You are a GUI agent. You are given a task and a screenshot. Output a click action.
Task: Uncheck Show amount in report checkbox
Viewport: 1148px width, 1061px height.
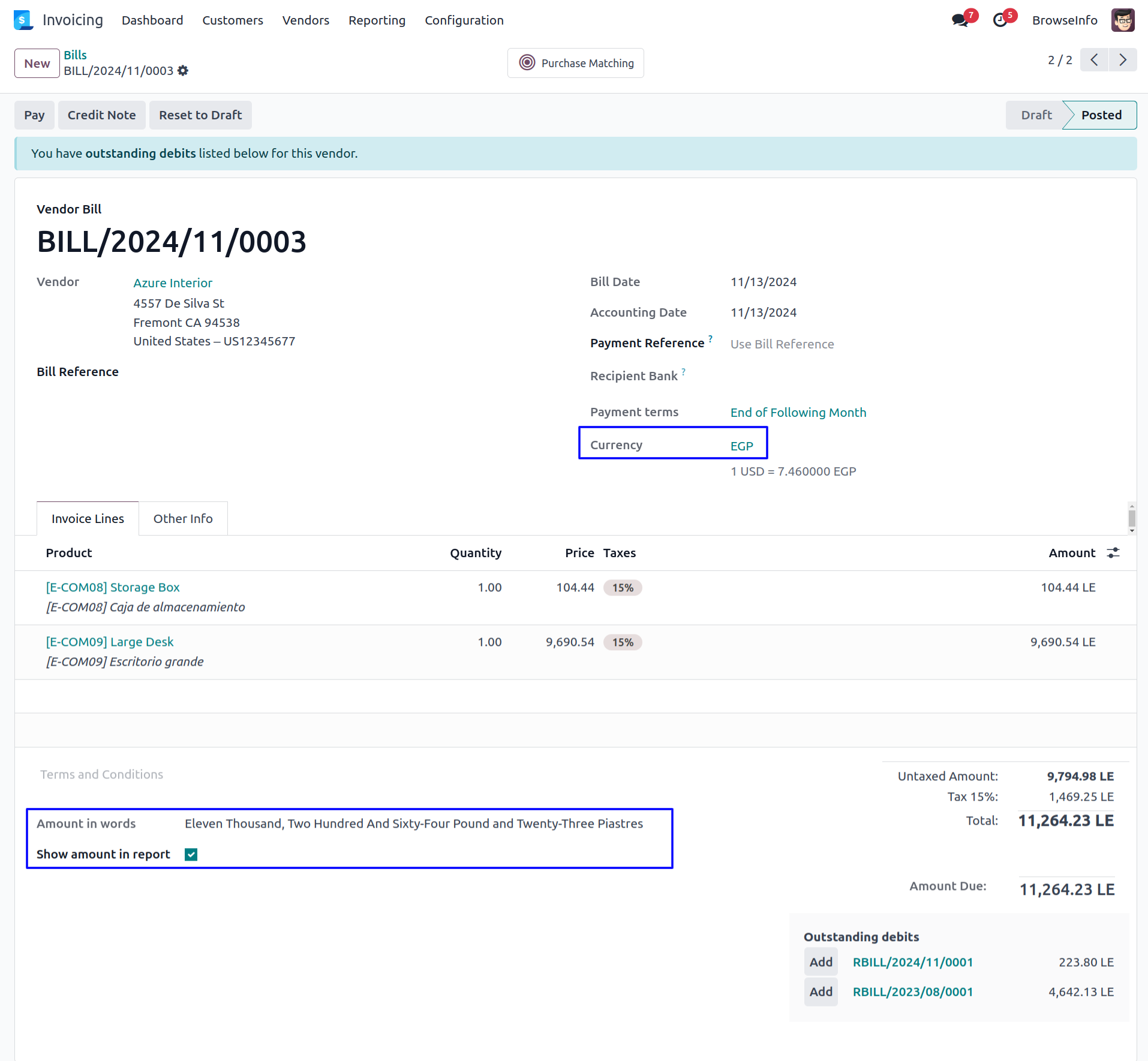(x=191, y=855)
